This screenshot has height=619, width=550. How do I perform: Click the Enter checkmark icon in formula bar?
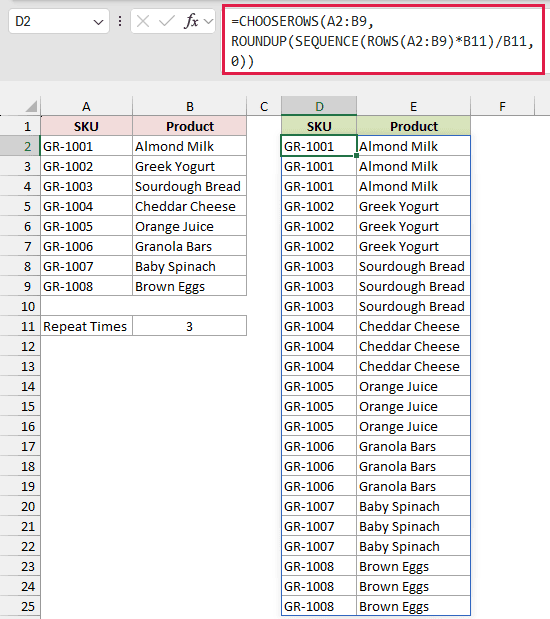(166, 21)
